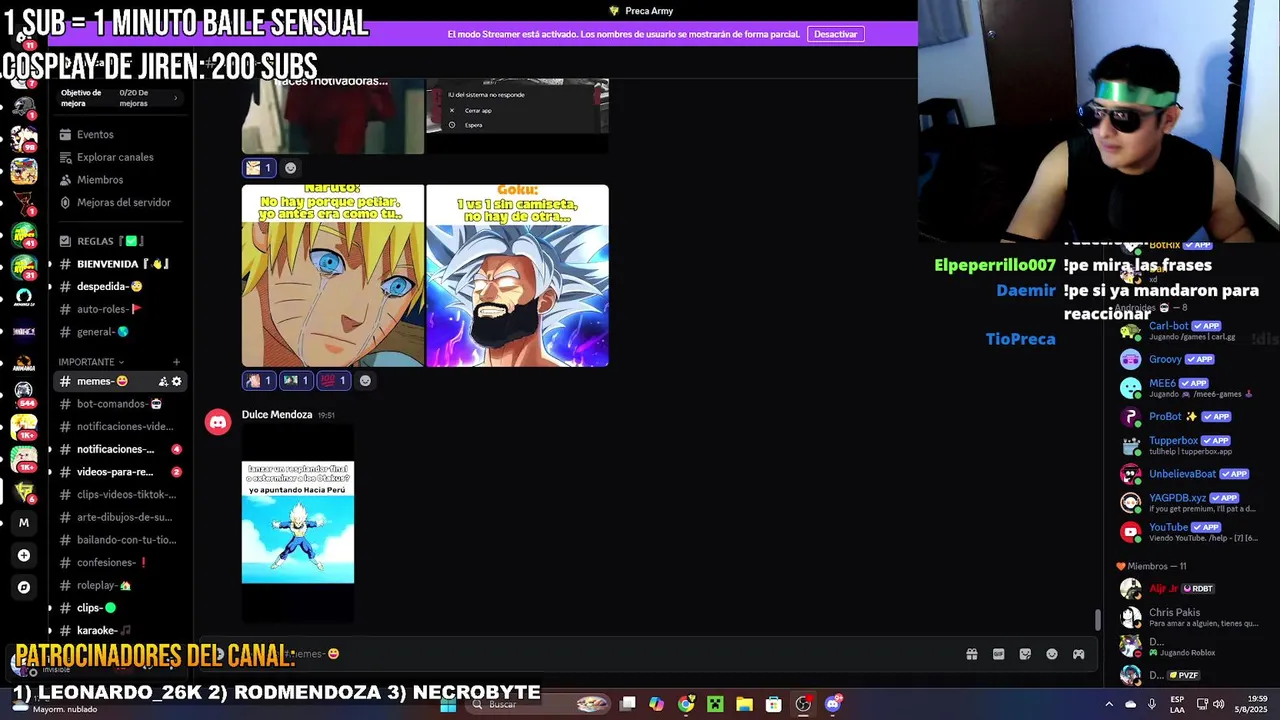Click the Carl-bot member avatar
1280x720 pixels.
click(x=1130, y=331)
